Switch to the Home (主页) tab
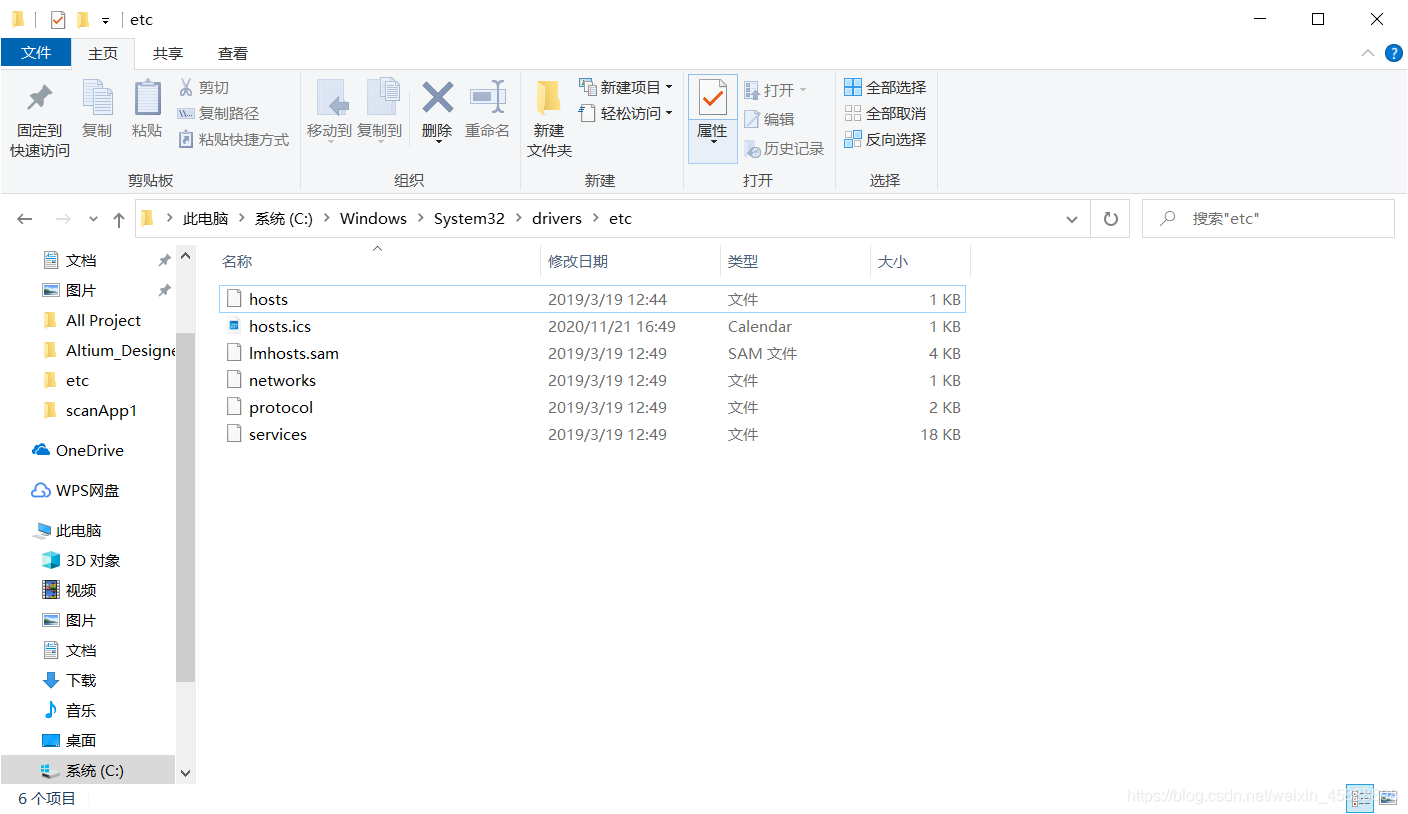The image size is (1408, 814). click(103, 54)
